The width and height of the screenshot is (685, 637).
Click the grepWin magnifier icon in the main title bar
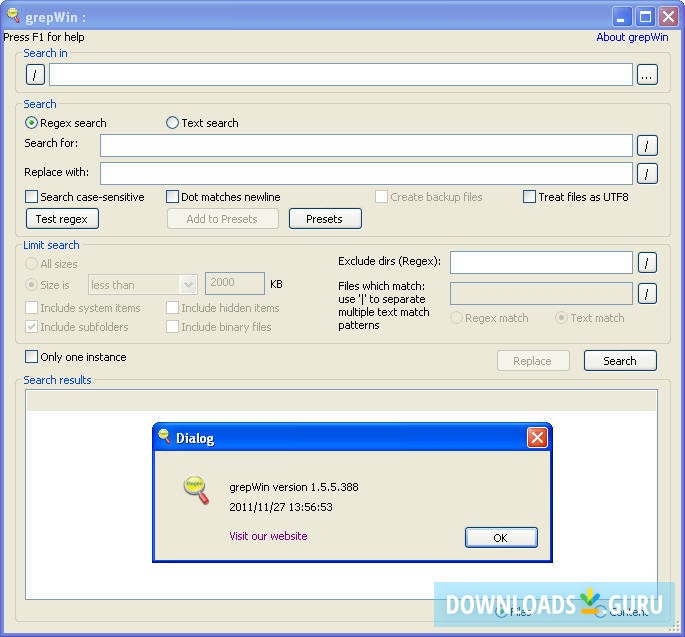coord(14,15)
